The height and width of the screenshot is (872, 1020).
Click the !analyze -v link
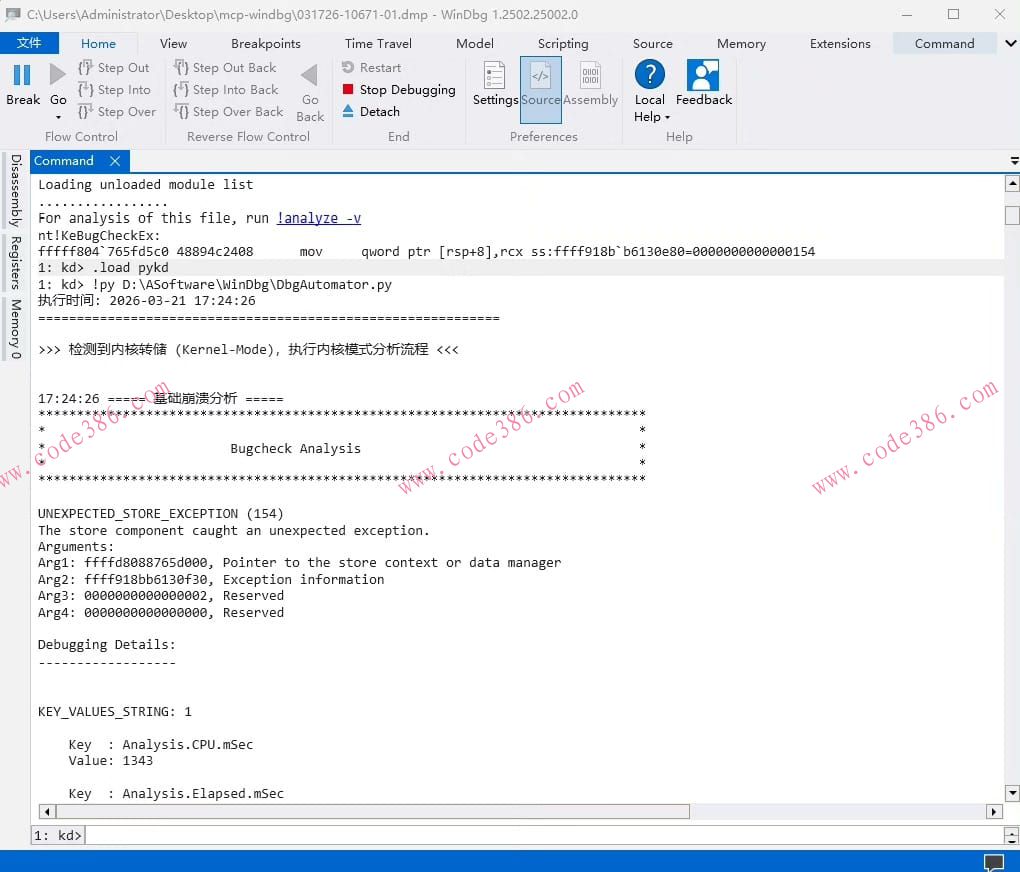pos(319,218)
